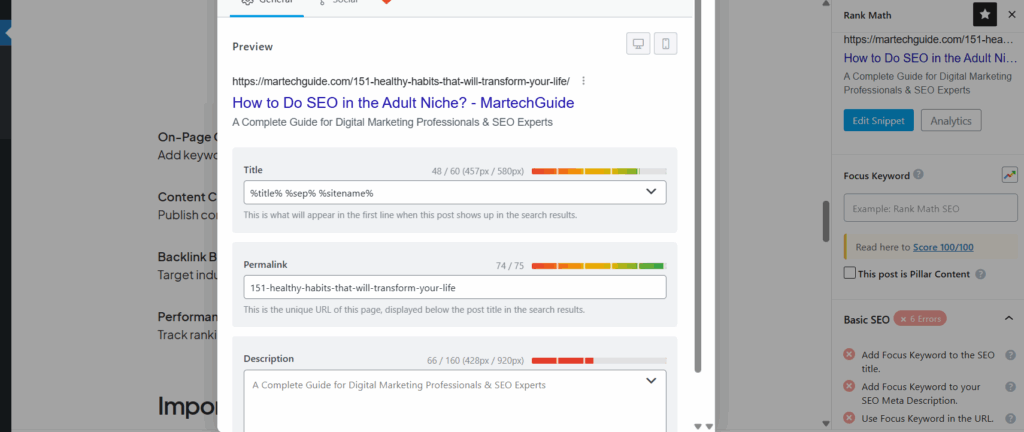Image resolution: width=1024 pixels, height=432 pixels.
Task: Click red error icon for URL item
Action: (x=849, y=418)
